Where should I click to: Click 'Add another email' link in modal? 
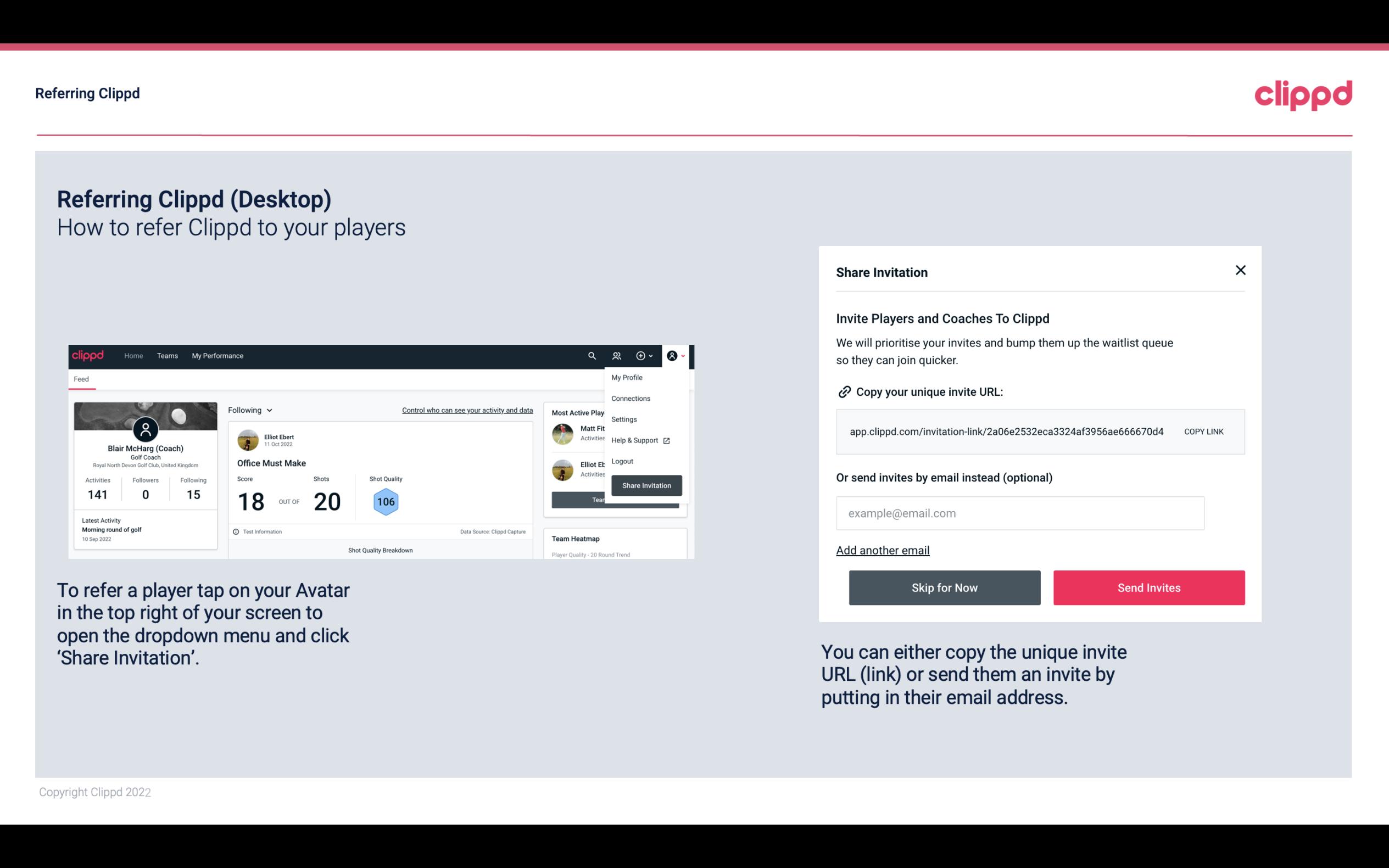pyautogui.click(x=882, y=550)
